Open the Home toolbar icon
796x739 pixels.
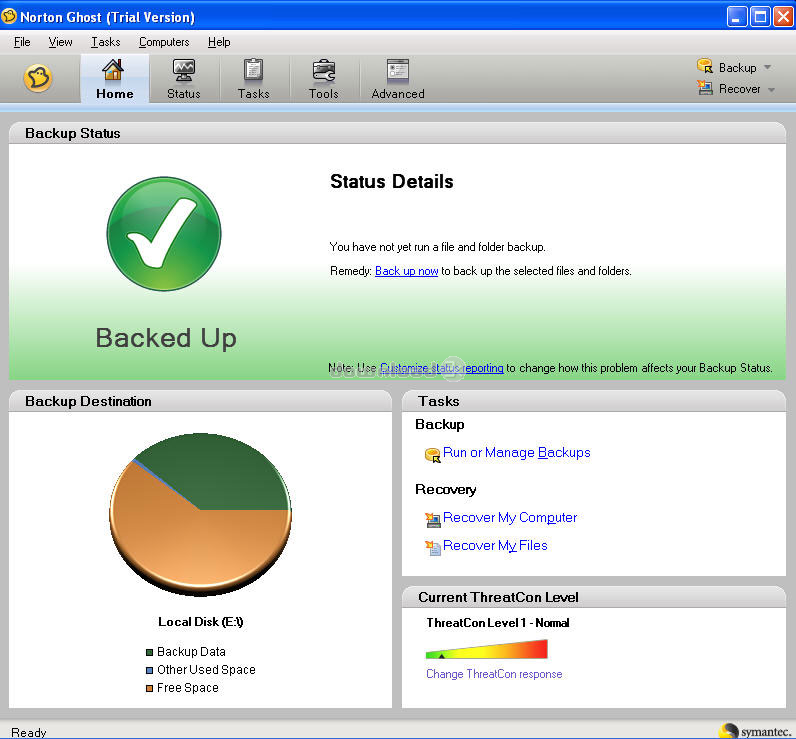[114, 71]
